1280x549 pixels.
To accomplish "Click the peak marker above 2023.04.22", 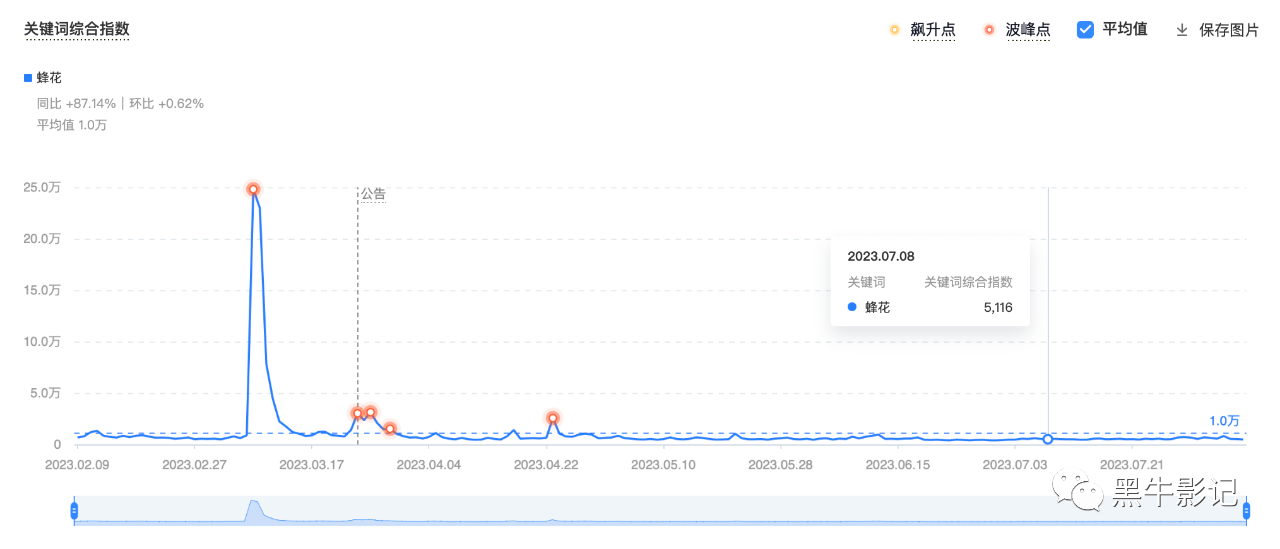I will pyautogui.click(x=552, y=418).
